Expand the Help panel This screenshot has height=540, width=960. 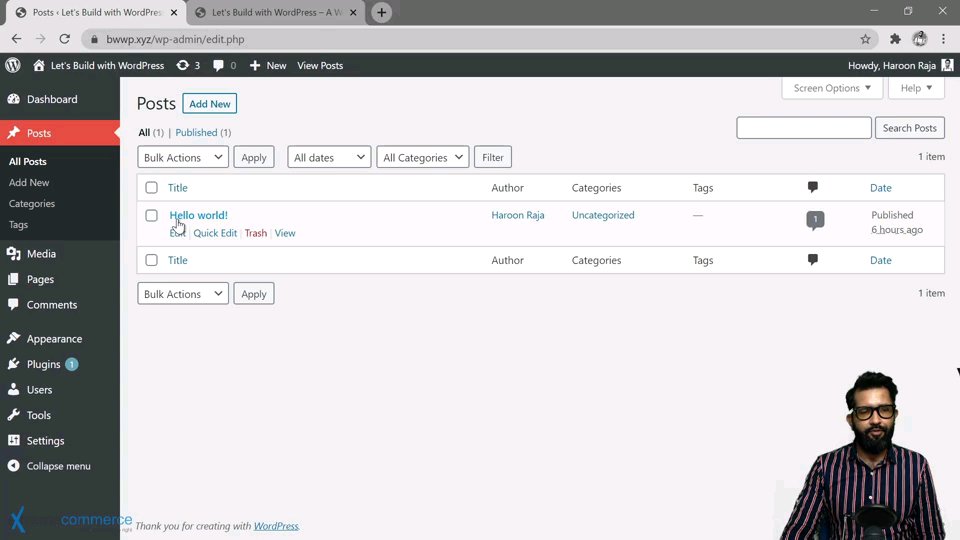click(916, 88)
